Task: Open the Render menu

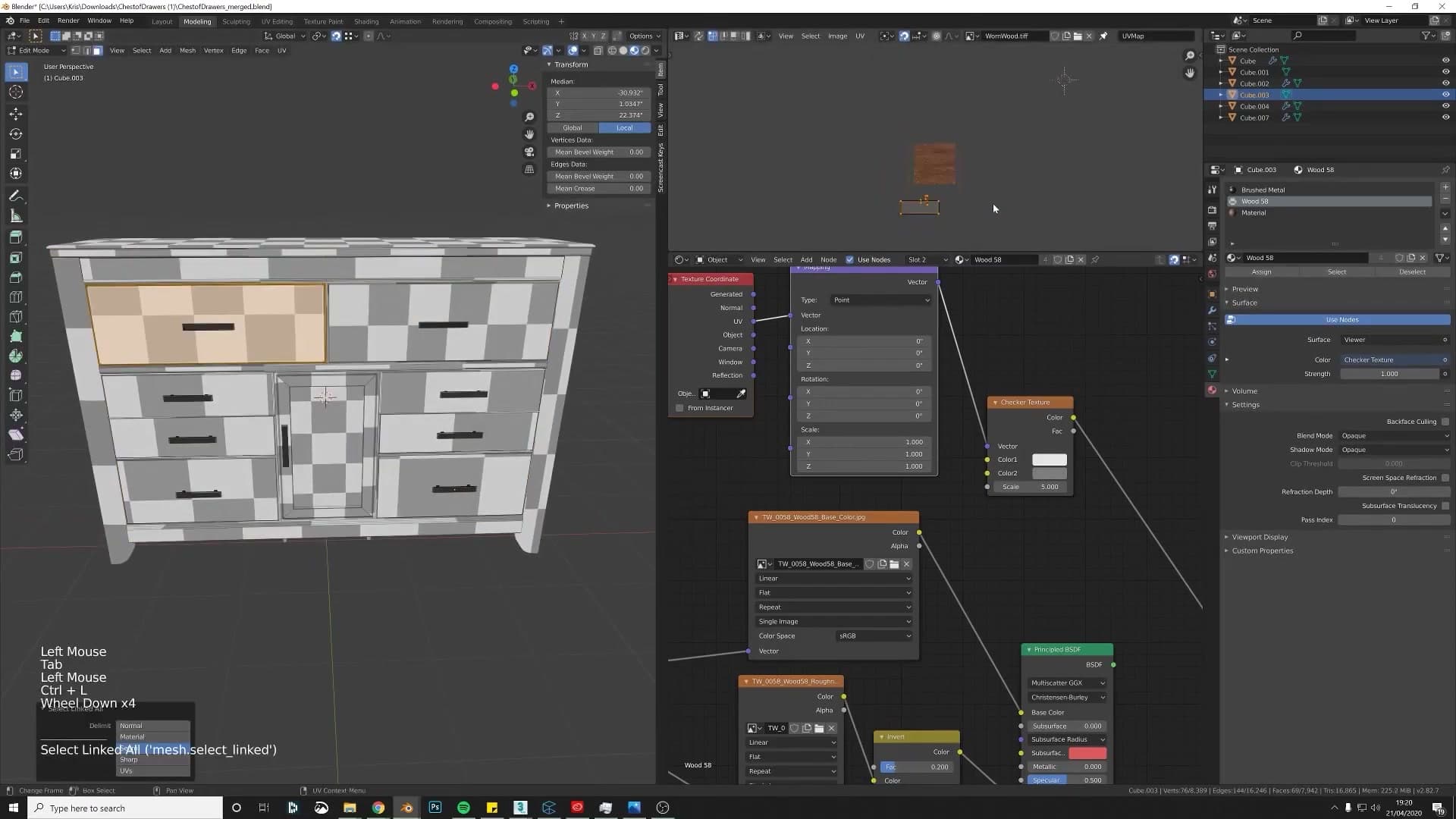Action: (x=68, y=21)
